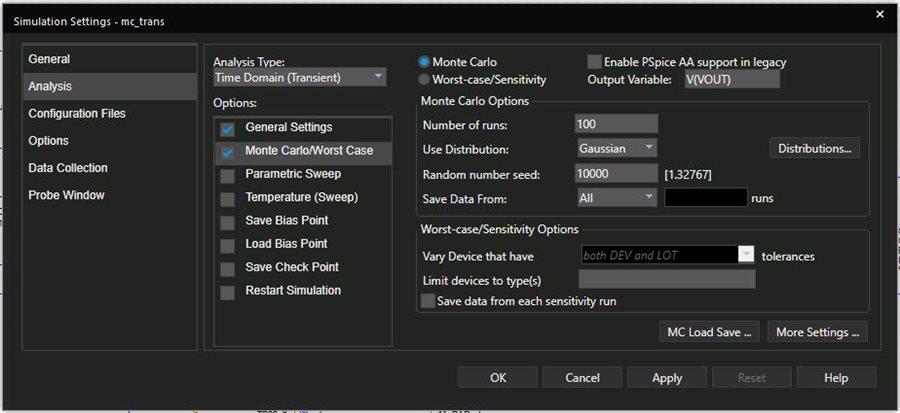Open the Configuration Files page
900x413 pixels.
click(x=110, y=114)
